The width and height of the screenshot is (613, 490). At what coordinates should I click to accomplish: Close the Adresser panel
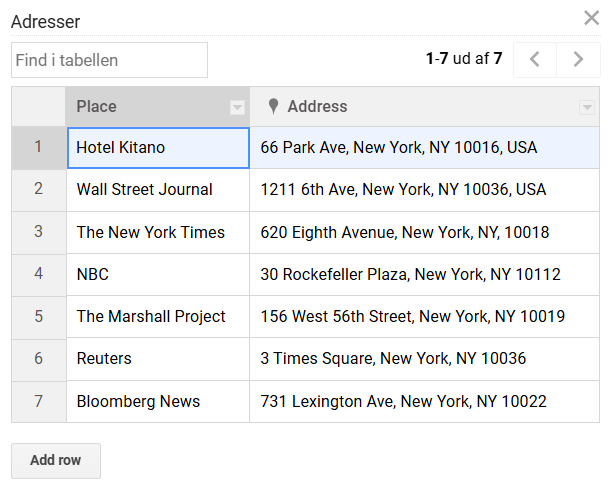[591, 18]
